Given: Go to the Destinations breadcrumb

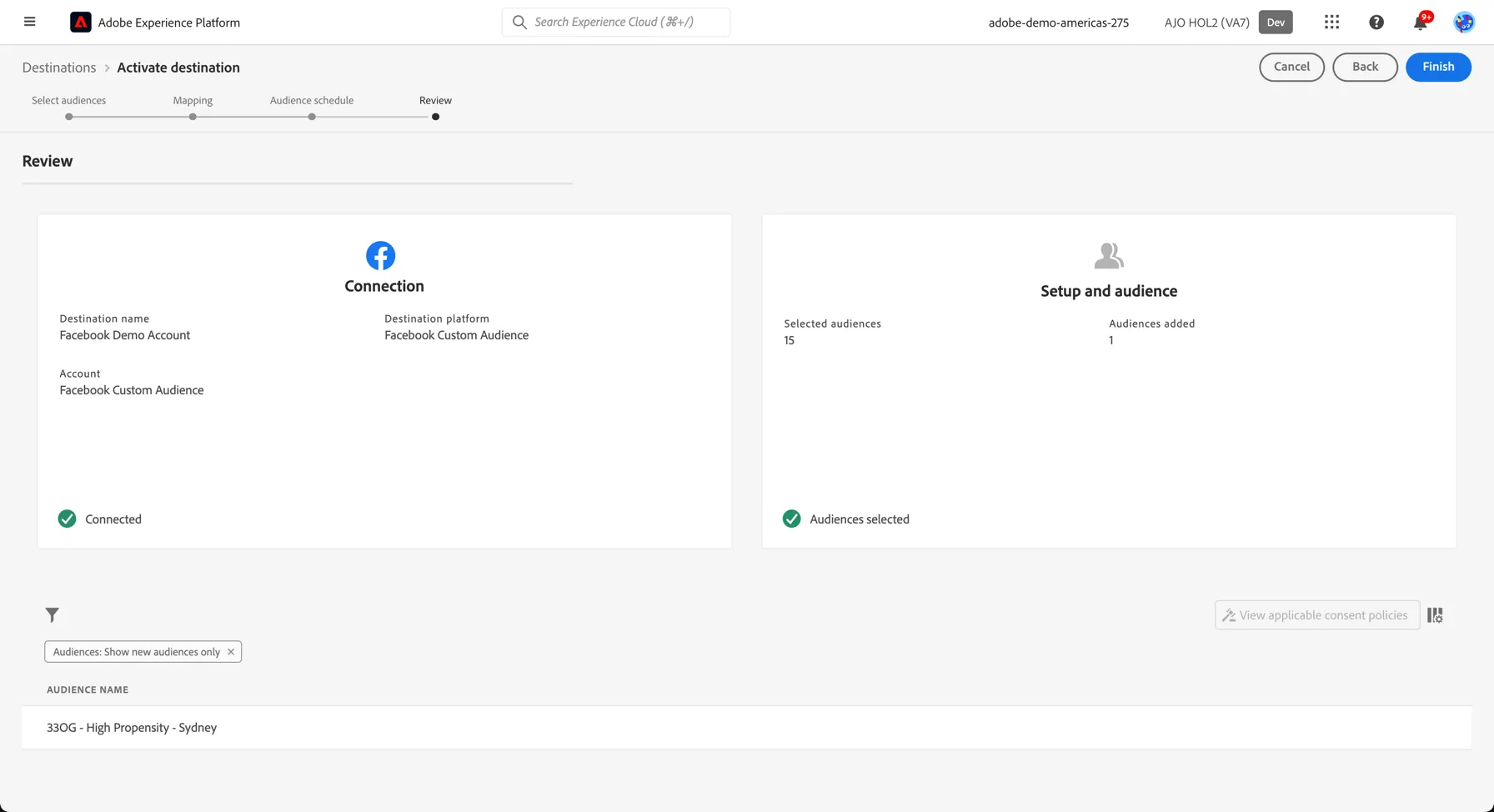Looking at the screenshot, I should [59, 68].
